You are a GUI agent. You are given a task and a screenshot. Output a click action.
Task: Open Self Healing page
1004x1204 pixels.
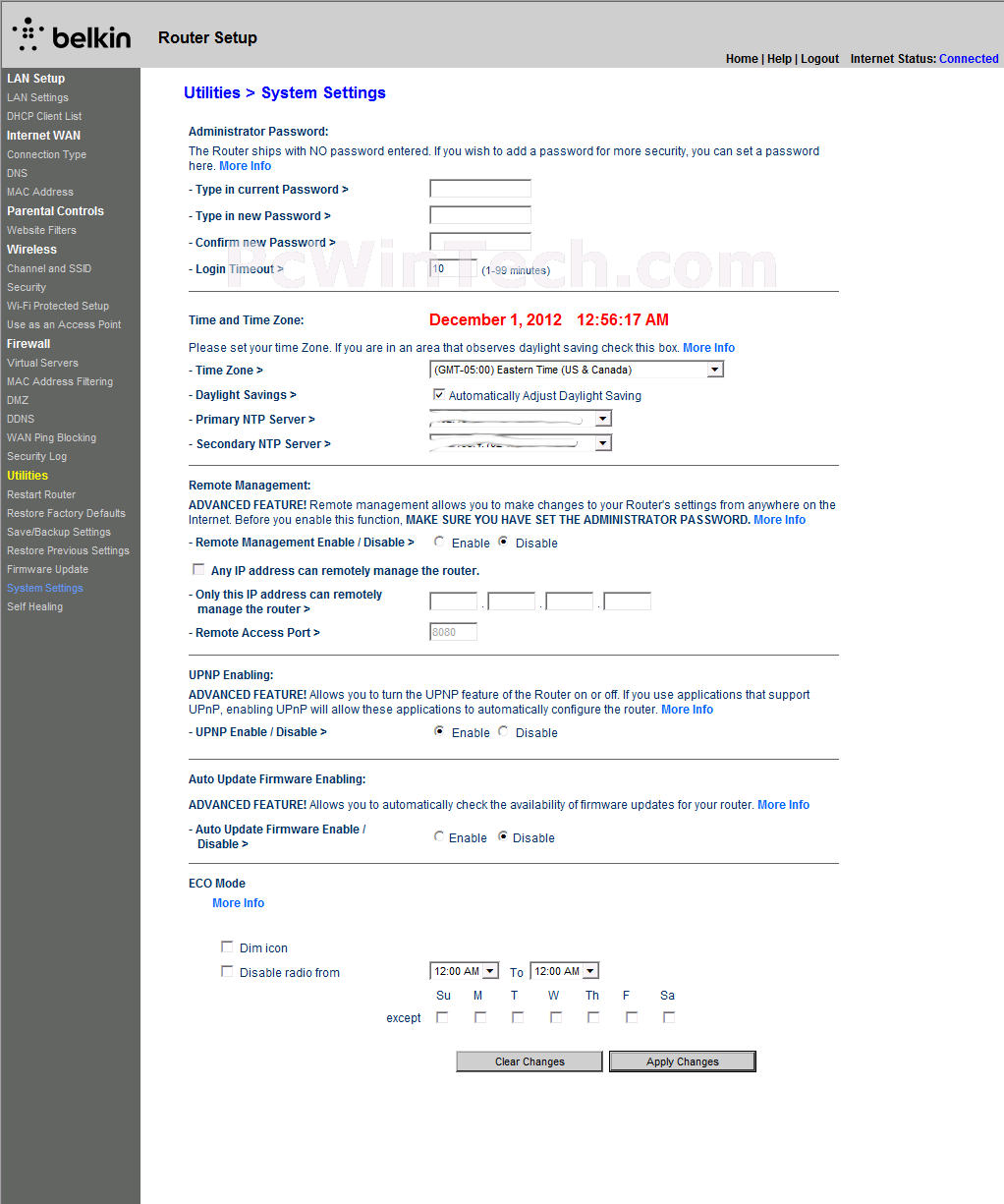[x=34, y=606]
